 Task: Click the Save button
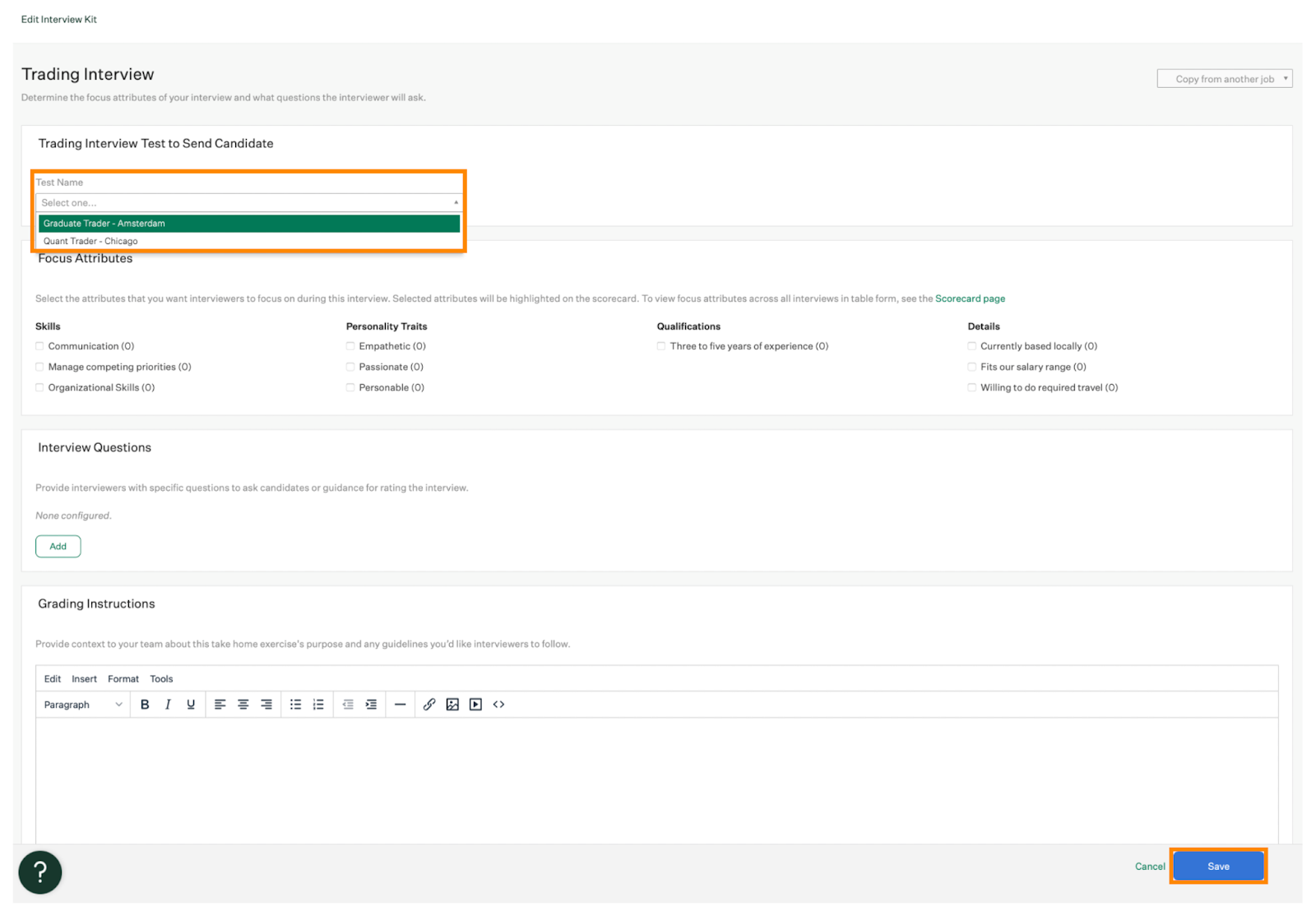pos(1218,867)
